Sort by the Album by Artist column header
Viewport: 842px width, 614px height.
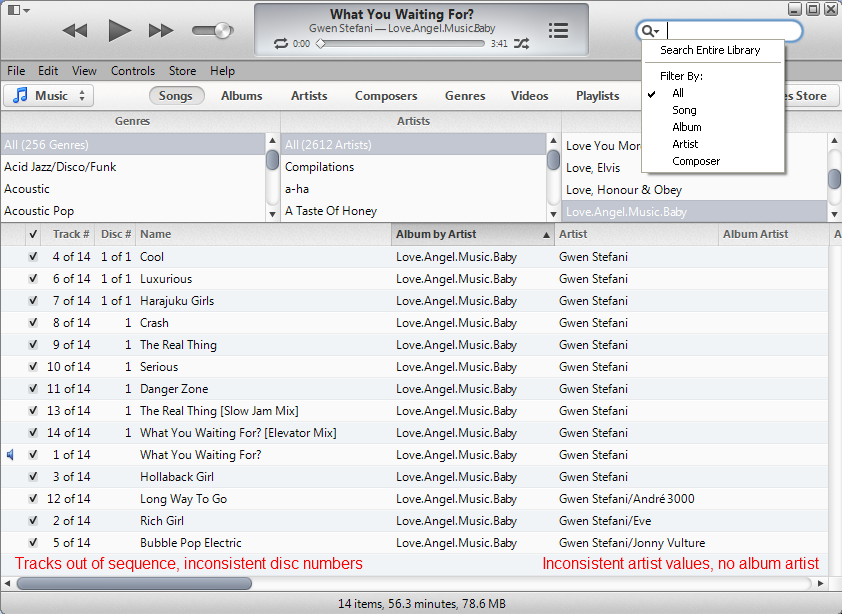[472, 234]
